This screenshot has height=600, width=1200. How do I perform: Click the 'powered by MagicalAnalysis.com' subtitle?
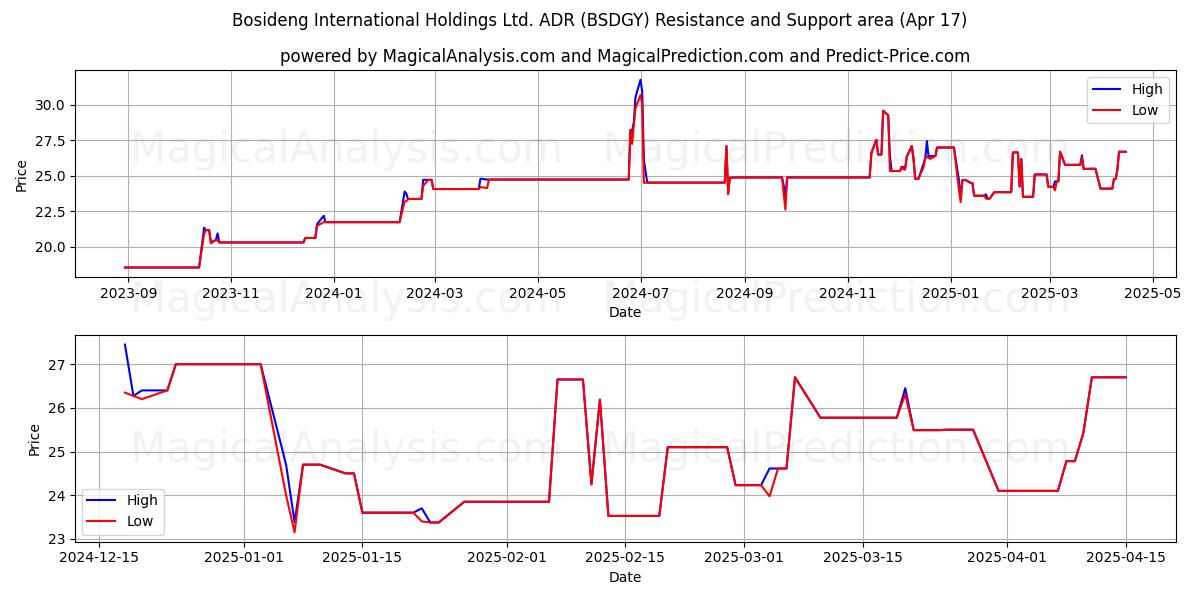coord(624,56)
